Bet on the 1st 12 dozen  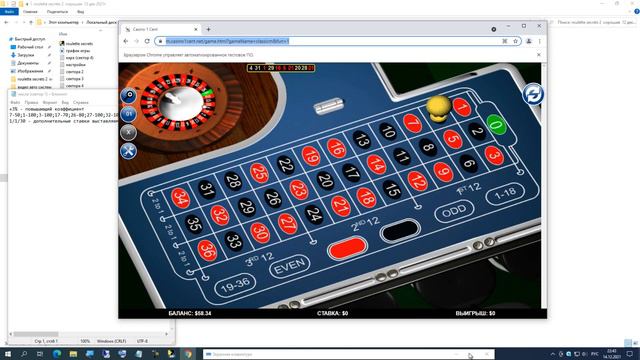468,189
